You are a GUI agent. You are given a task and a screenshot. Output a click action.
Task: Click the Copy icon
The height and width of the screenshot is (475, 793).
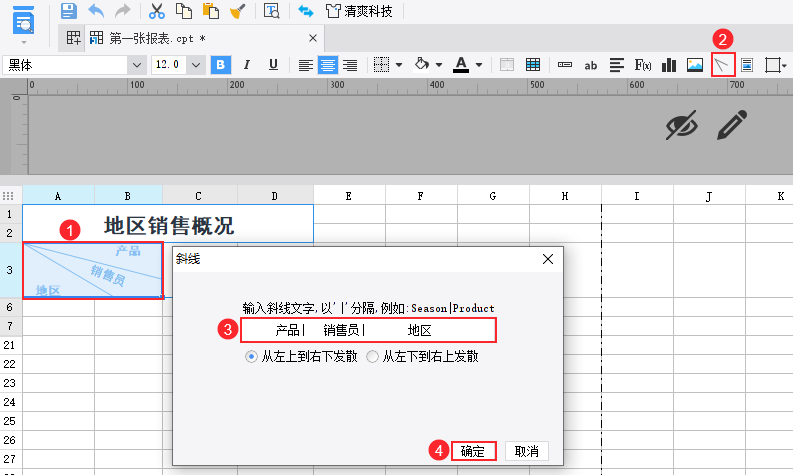pos(184,11)
